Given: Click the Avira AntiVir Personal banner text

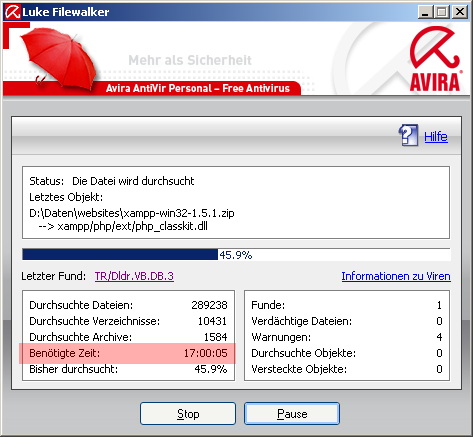Looking at the screenshot, I should (198, 88).
